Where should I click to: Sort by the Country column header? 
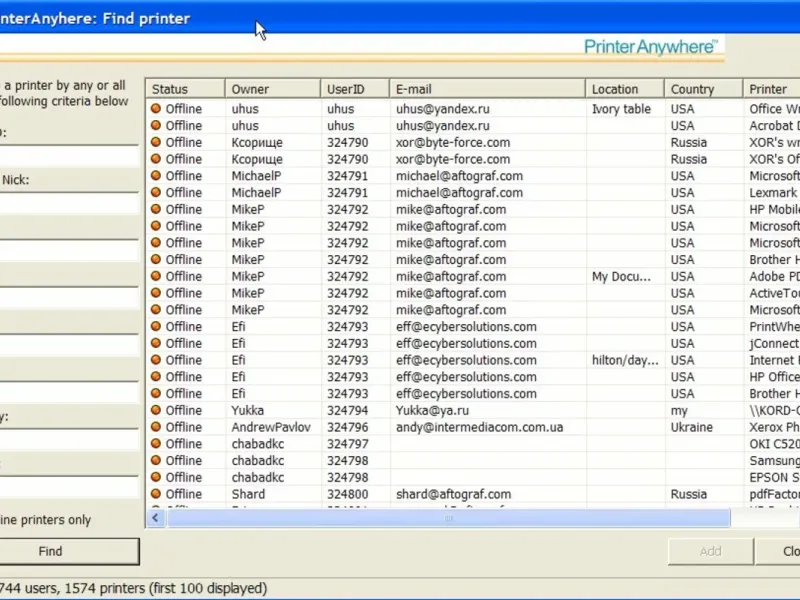coord(704,89)
